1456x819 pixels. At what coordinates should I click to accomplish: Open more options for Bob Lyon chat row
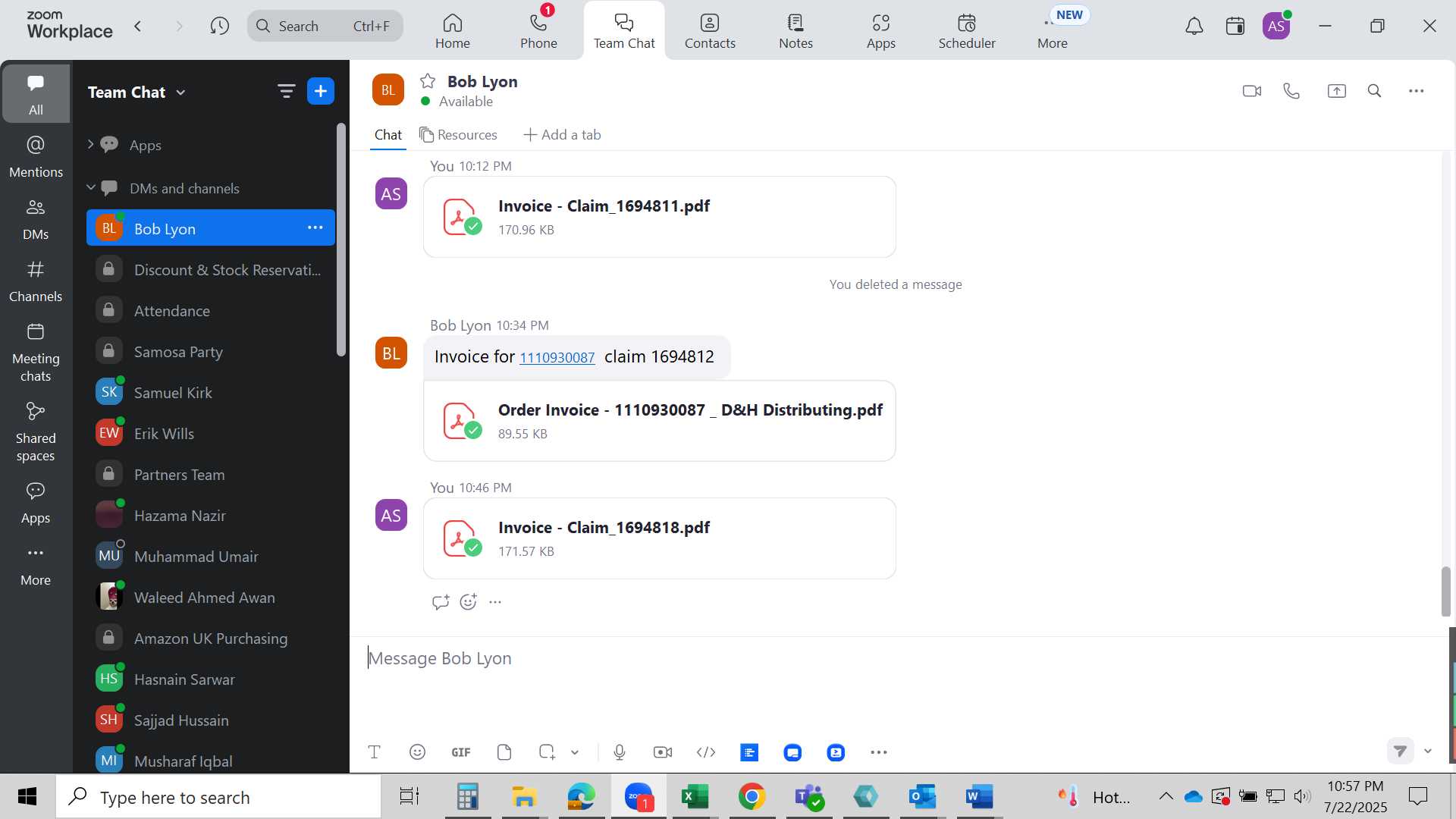[x=315, y=227]
